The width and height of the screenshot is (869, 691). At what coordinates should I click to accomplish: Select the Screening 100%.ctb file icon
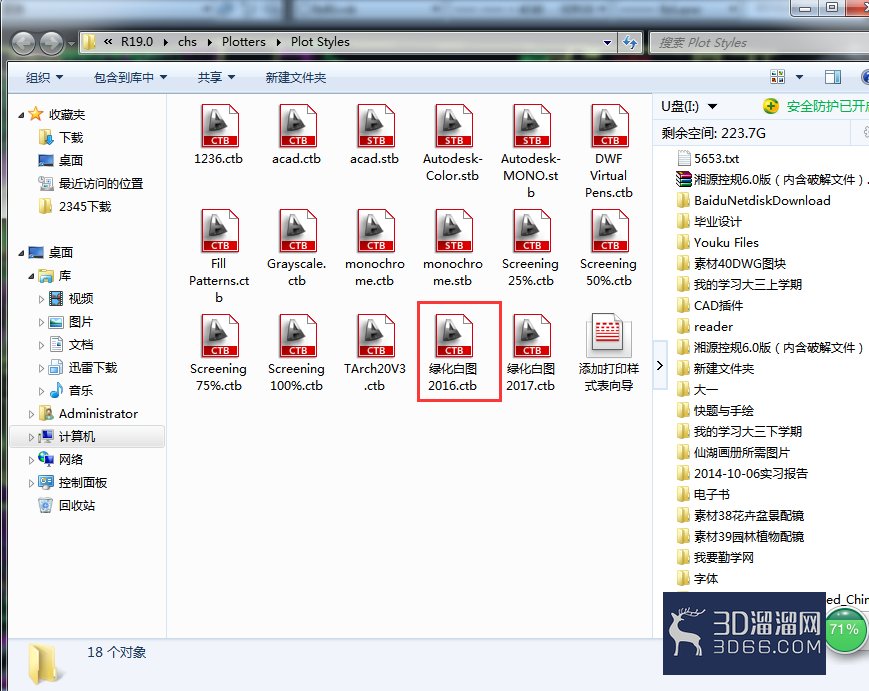point(298,336)
